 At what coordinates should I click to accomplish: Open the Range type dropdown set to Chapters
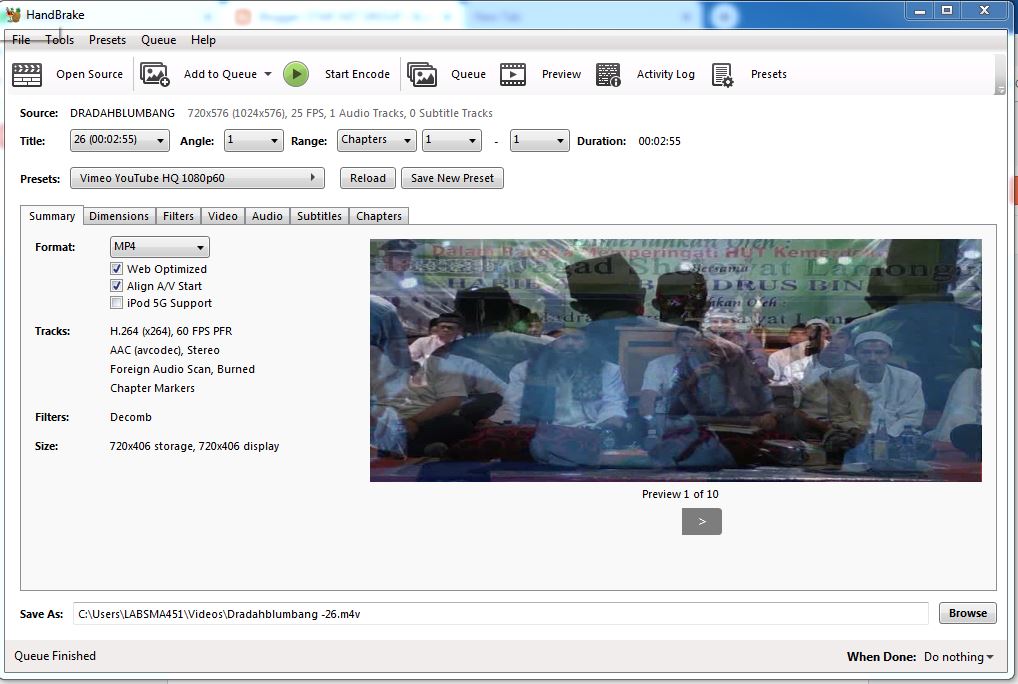tap(377, 140)
